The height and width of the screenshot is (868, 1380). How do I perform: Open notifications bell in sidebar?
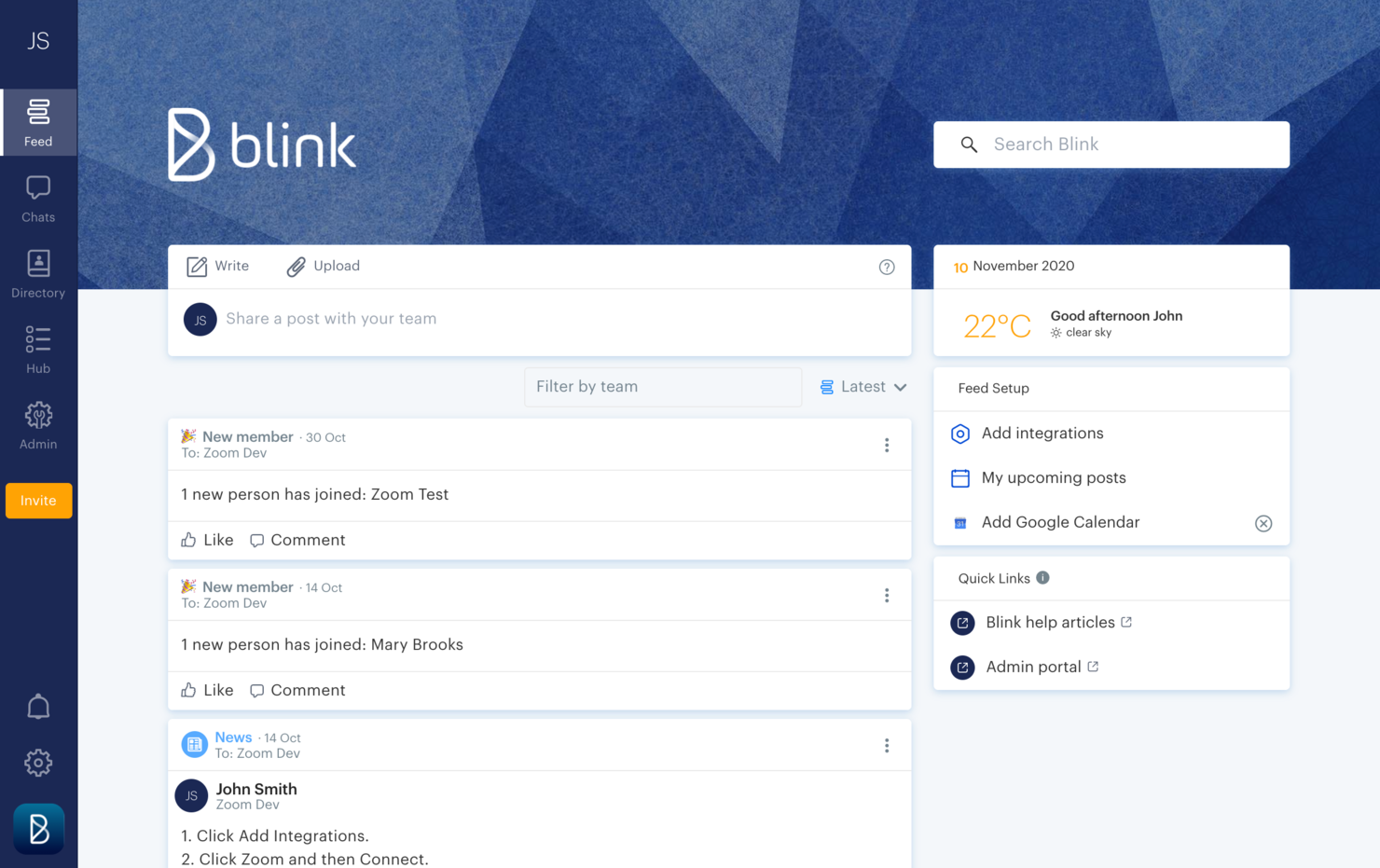(x=38, y=707)
